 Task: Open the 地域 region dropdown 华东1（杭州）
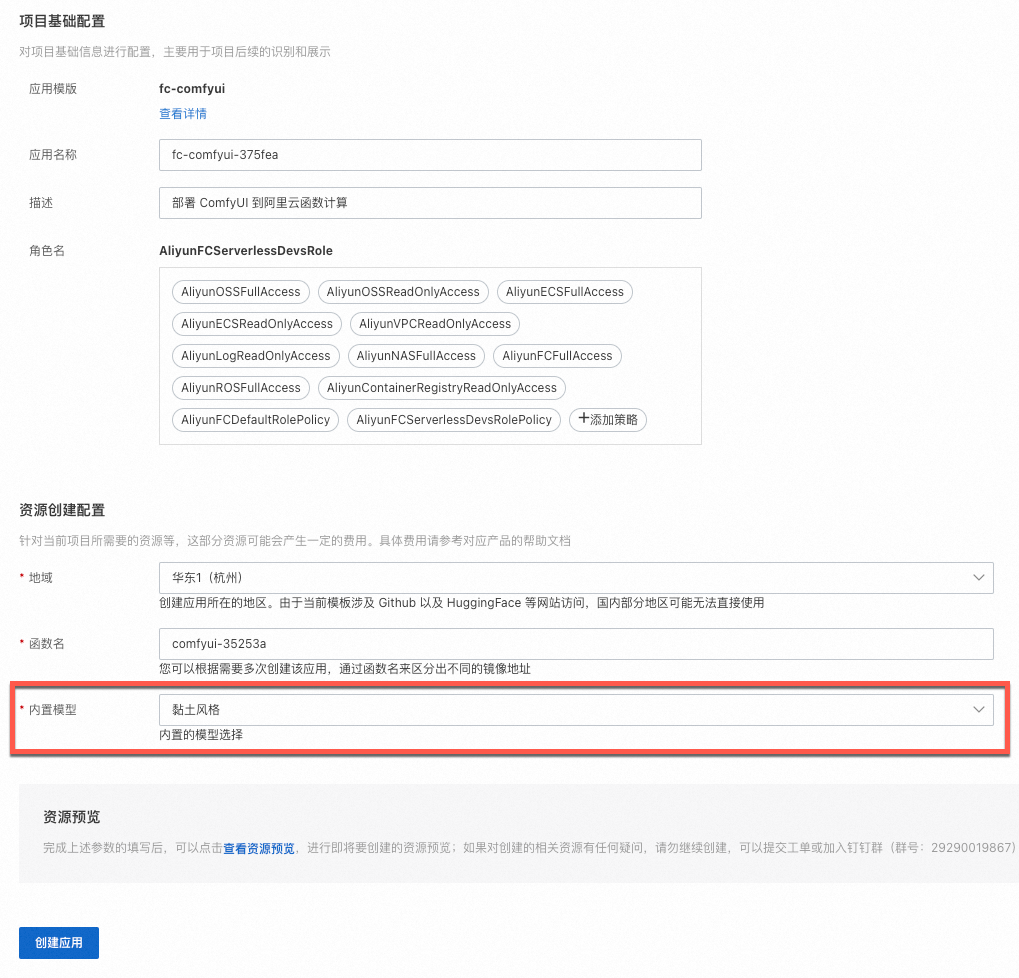(x=576, y=578)
